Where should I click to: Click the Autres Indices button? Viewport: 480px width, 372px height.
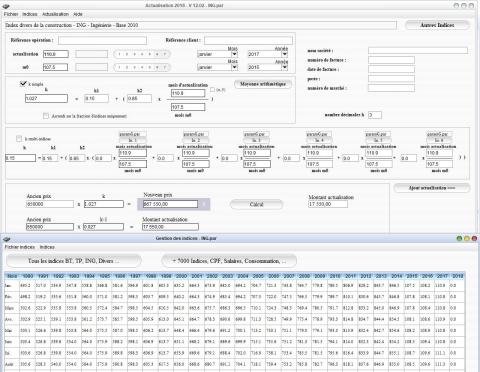point(437,25)
